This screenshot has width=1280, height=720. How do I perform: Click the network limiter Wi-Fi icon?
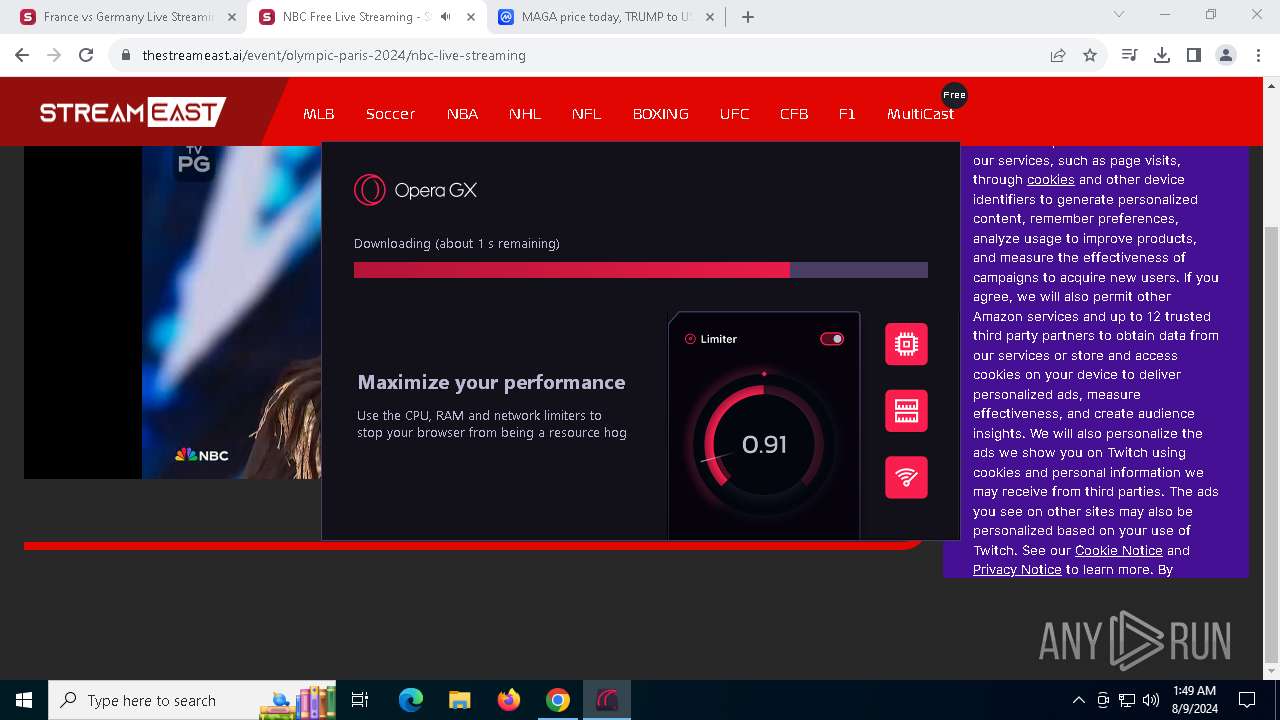[906, 477]
